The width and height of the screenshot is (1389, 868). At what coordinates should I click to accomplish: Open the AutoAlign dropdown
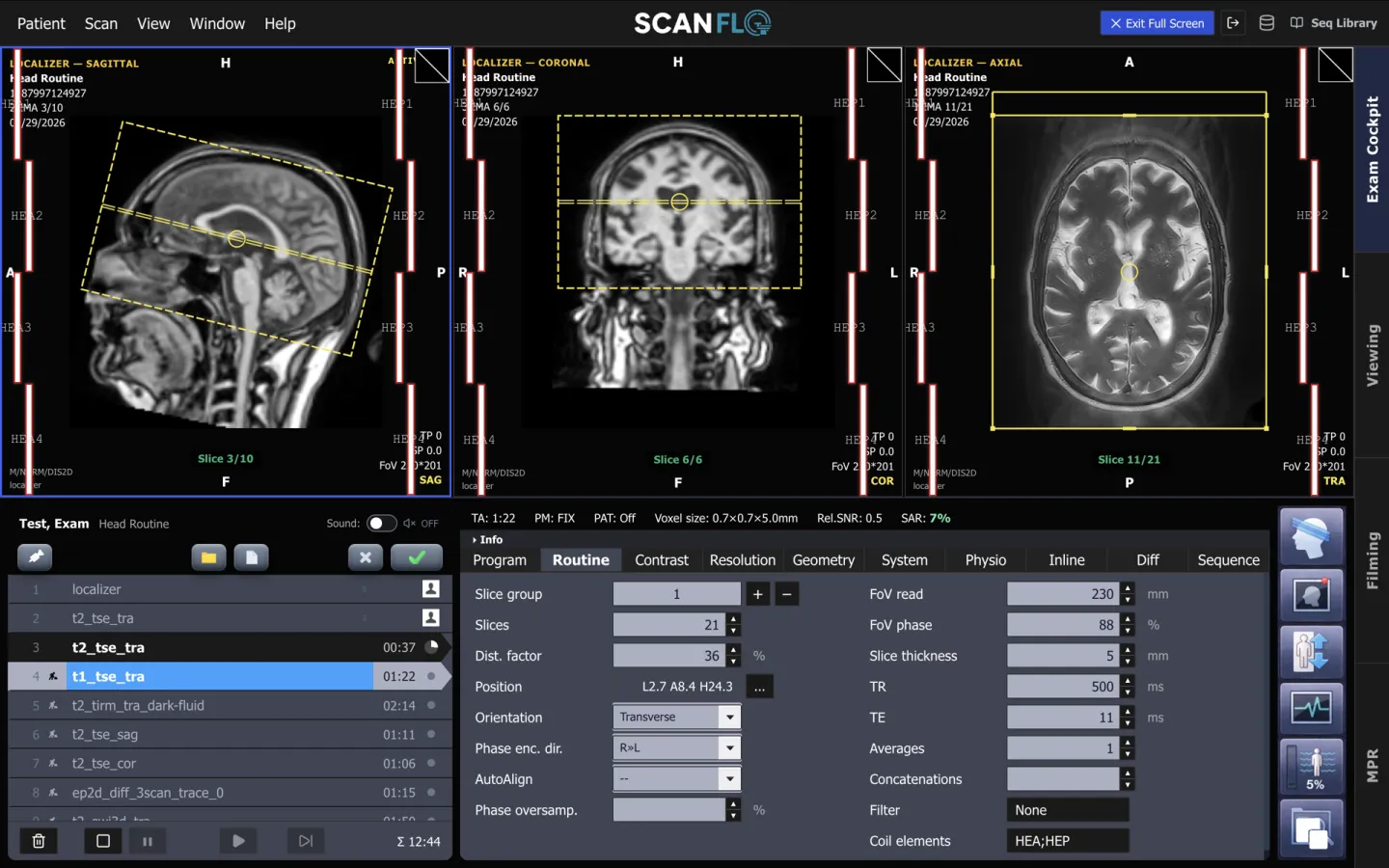click(677, 779)
